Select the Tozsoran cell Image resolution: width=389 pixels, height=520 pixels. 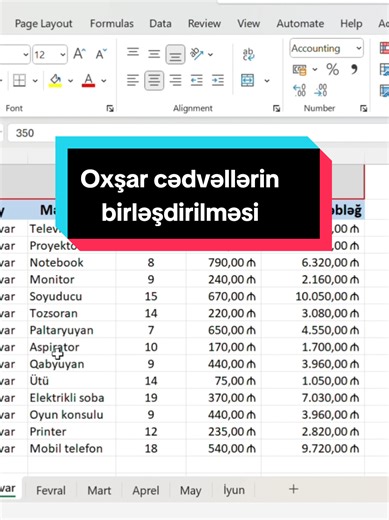tap(72, 313)
